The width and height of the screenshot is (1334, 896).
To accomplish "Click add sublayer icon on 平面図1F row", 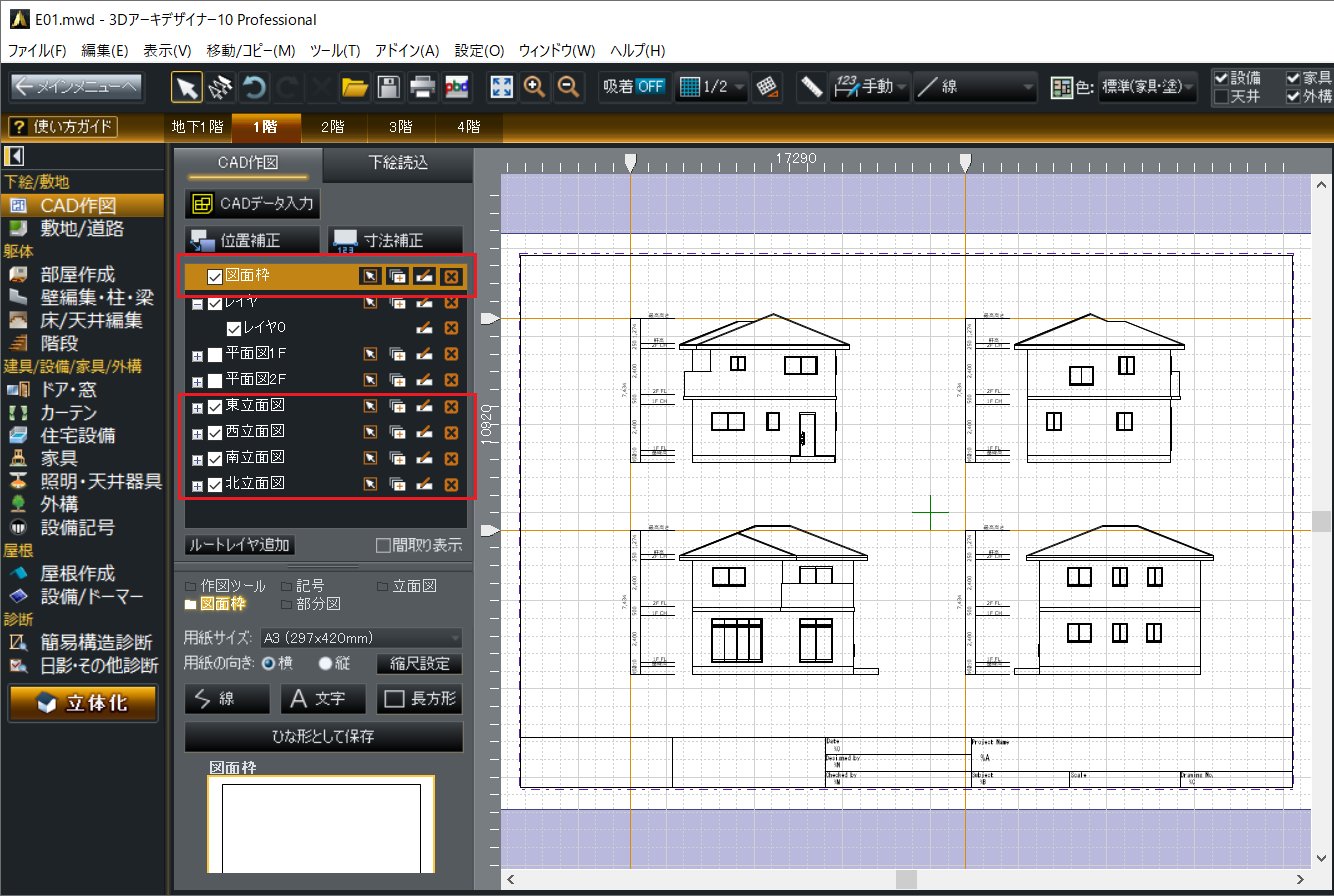I will [x=397, y=354].
